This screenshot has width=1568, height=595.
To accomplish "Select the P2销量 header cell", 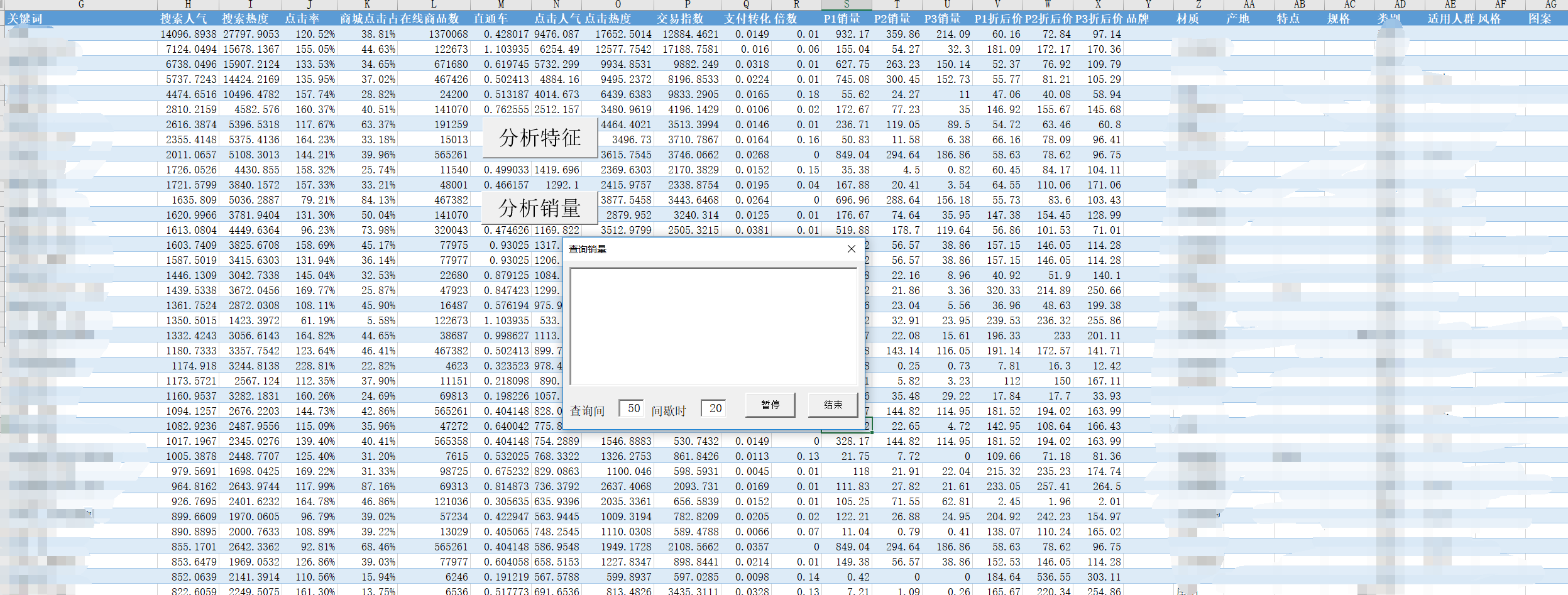I will pos(897,19).
